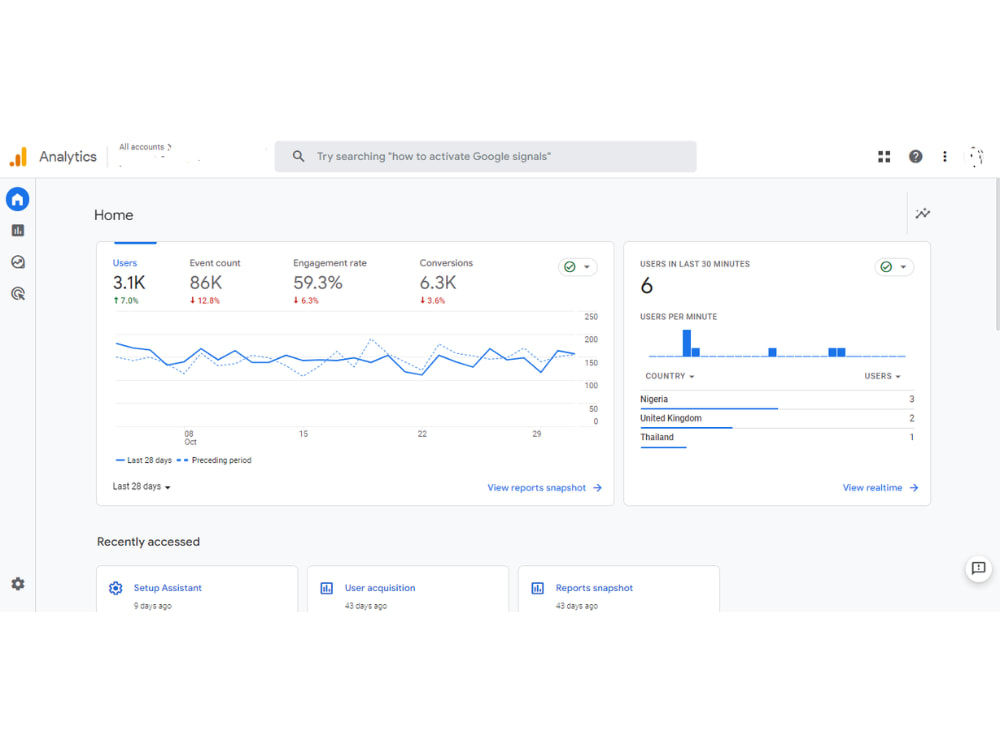
Task: Open the three-dot overflow menu at top right
Action: [944, 156]
